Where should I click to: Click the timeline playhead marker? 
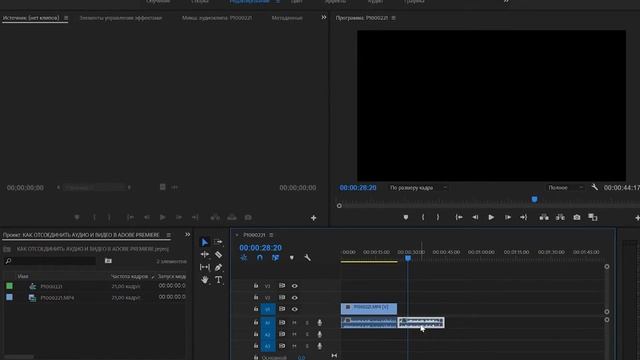point(408,258)
